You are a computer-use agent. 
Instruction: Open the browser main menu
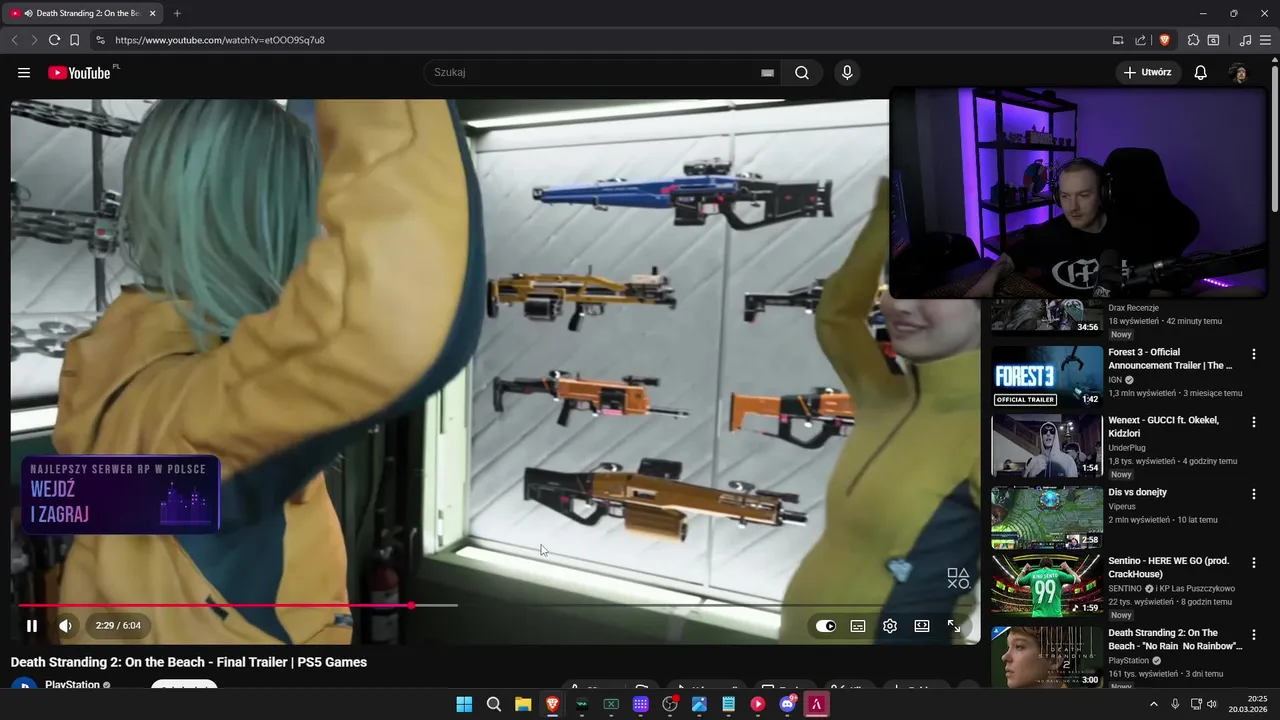[x=1266, y=40]
